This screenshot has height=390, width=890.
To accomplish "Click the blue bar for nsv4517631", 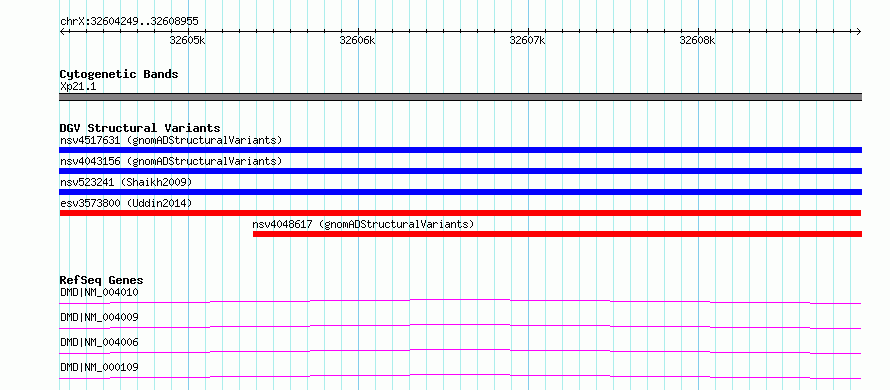I will pyautogui.click(x=460, y=150).
